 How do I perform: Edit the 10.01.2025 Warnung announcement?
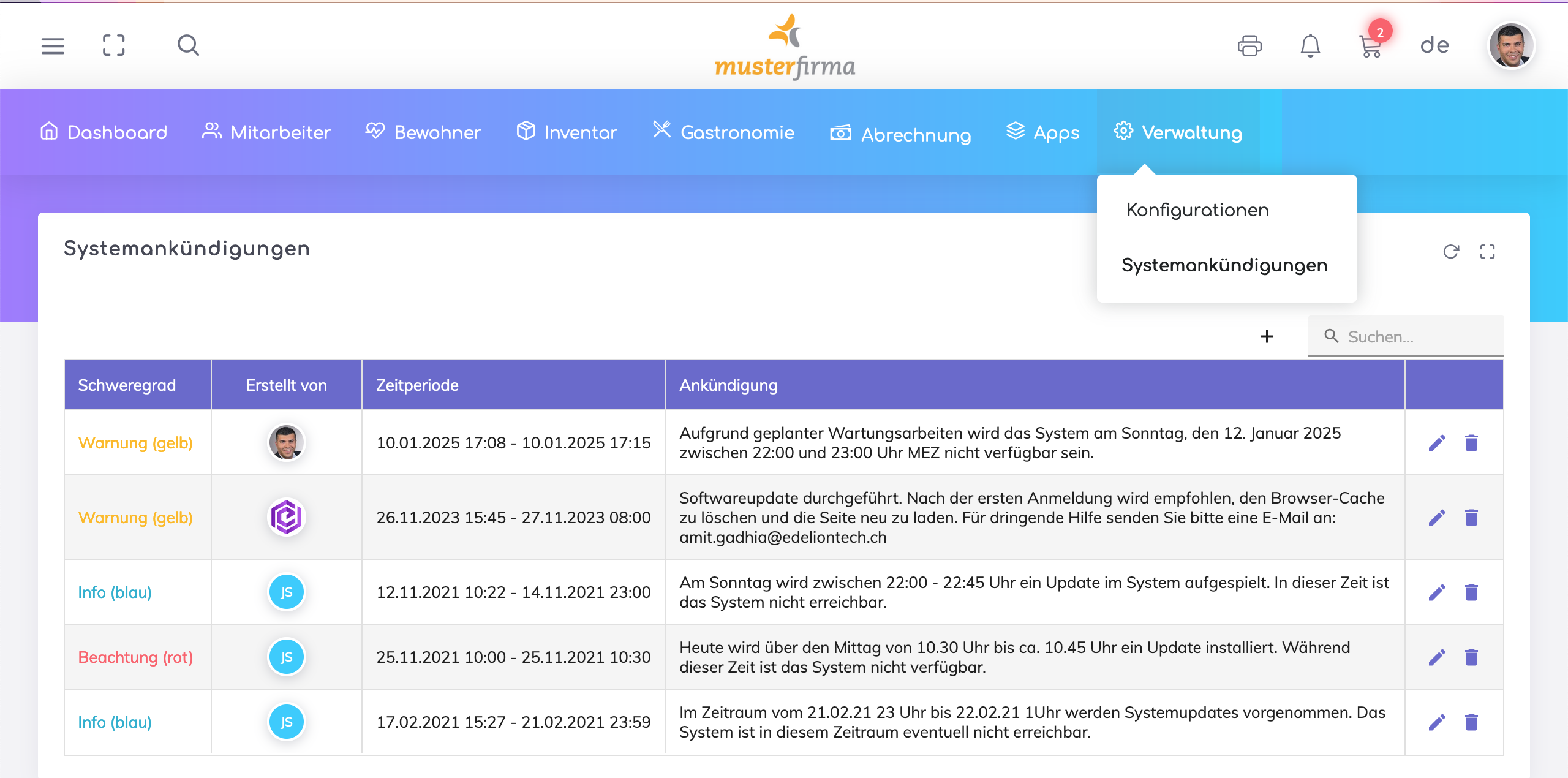pos(1437,443)
